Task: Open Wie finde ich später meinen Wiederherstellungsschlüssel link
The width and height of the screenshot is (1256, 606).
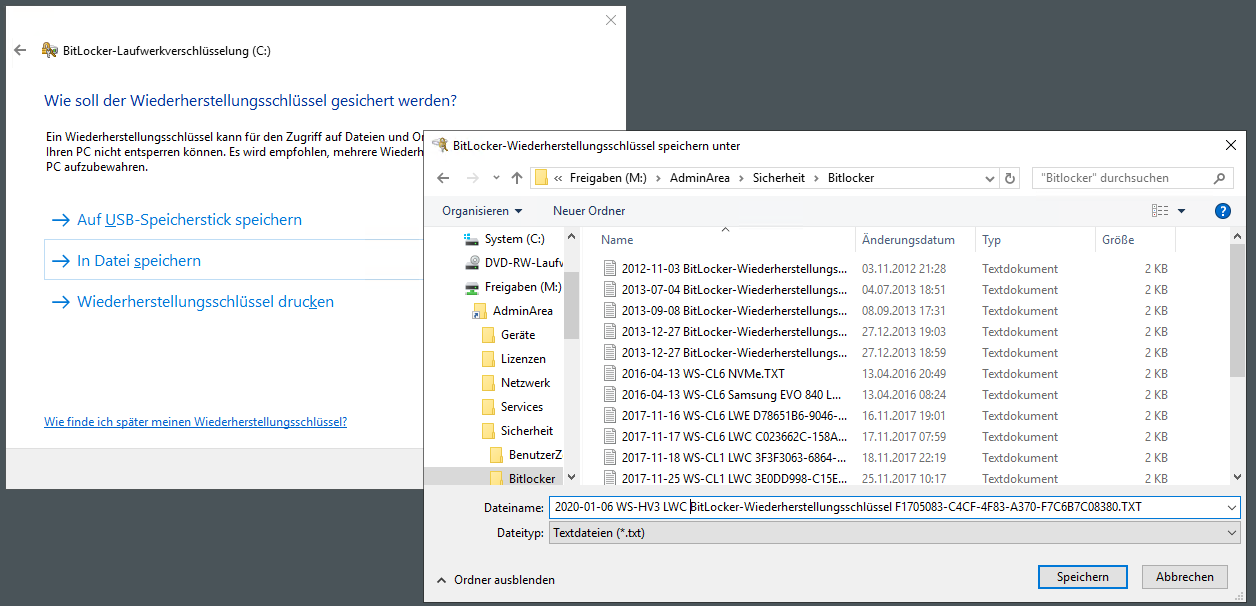Action: pos(195,422)
